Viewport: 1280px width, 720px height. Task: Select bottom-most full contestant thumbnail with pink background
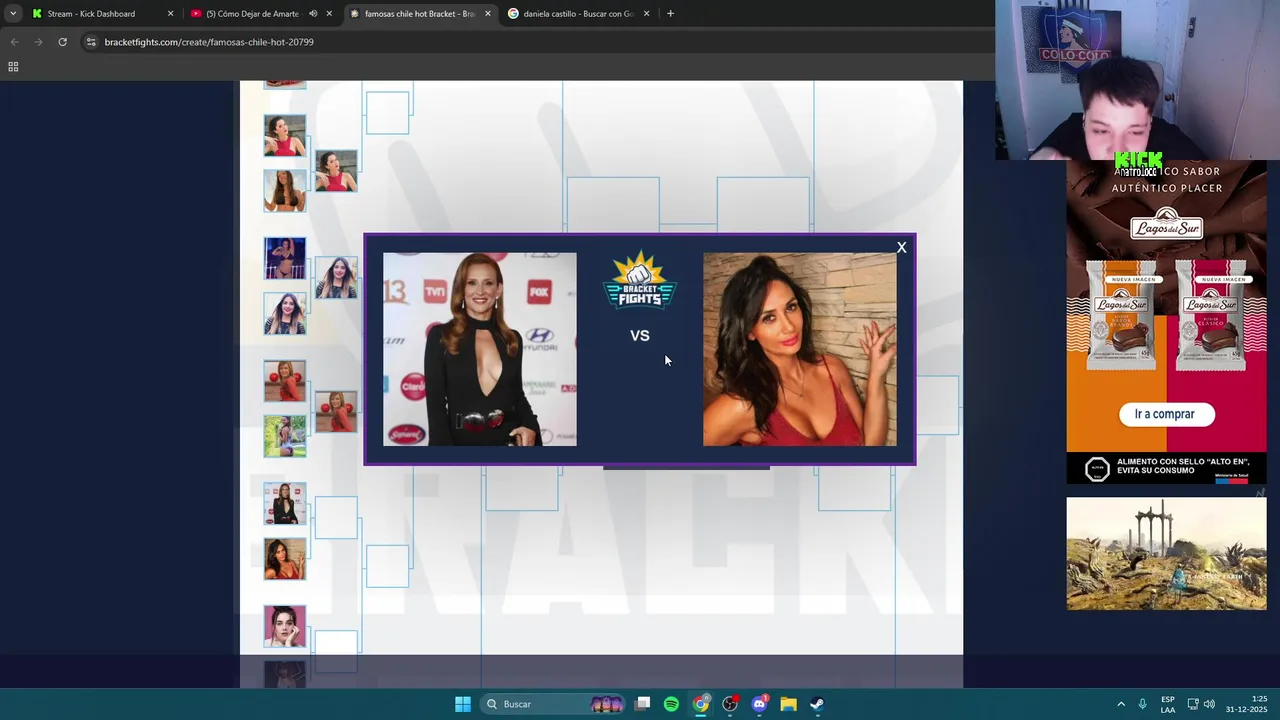[x=285, y=626]
